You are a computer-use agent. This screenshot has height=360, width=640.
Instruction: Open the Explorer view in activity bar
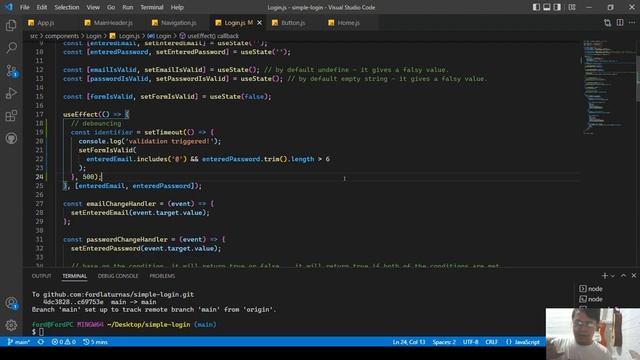[11, 25]
